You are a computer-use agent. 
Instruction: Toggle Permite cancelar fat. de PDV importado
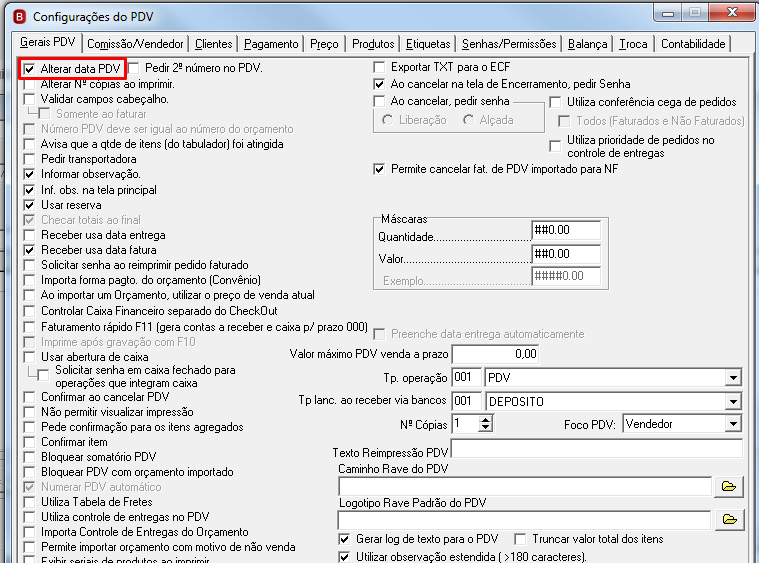point(379,169)
